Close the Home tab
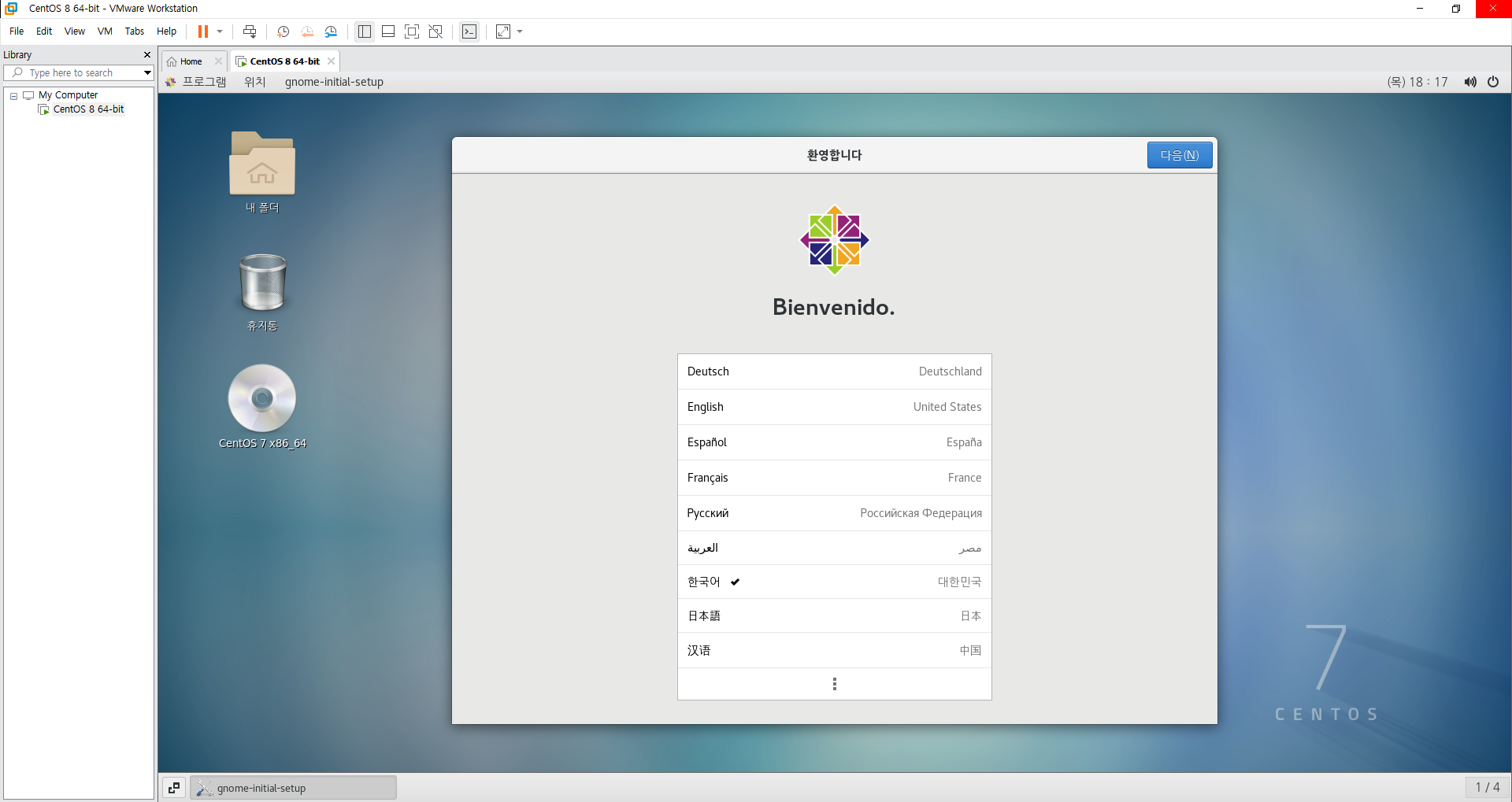1512x802 pixels. (218, 61)
